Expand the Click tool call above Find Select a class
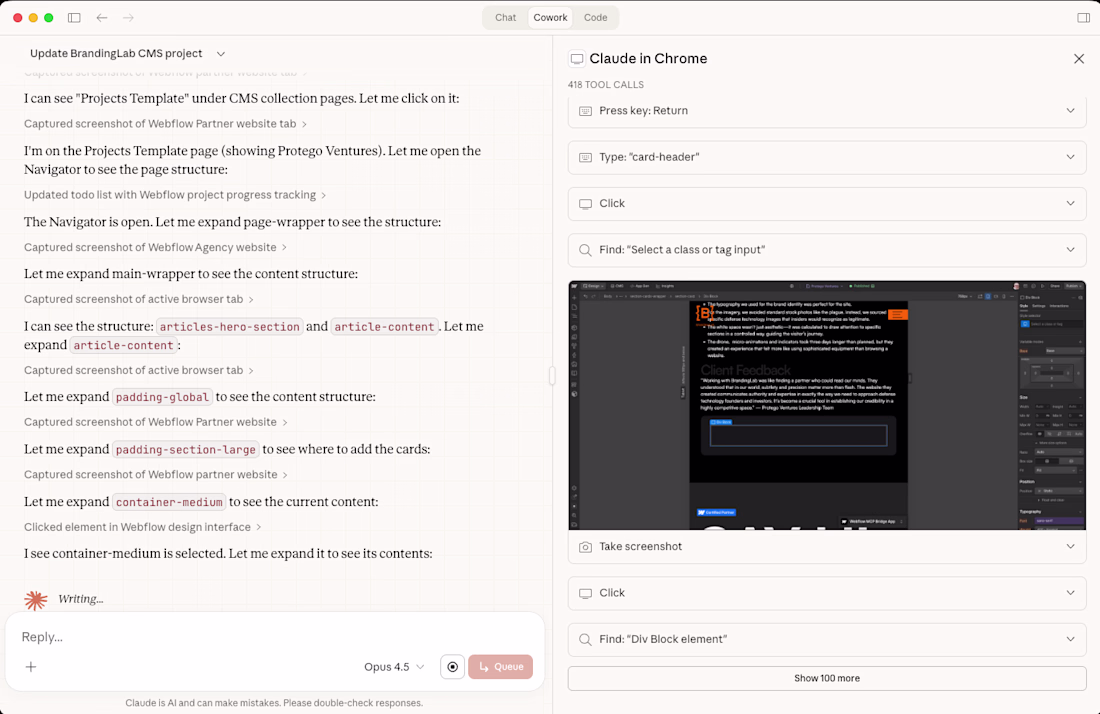The image size is (1100, 714). click(x=1071, y=203)
